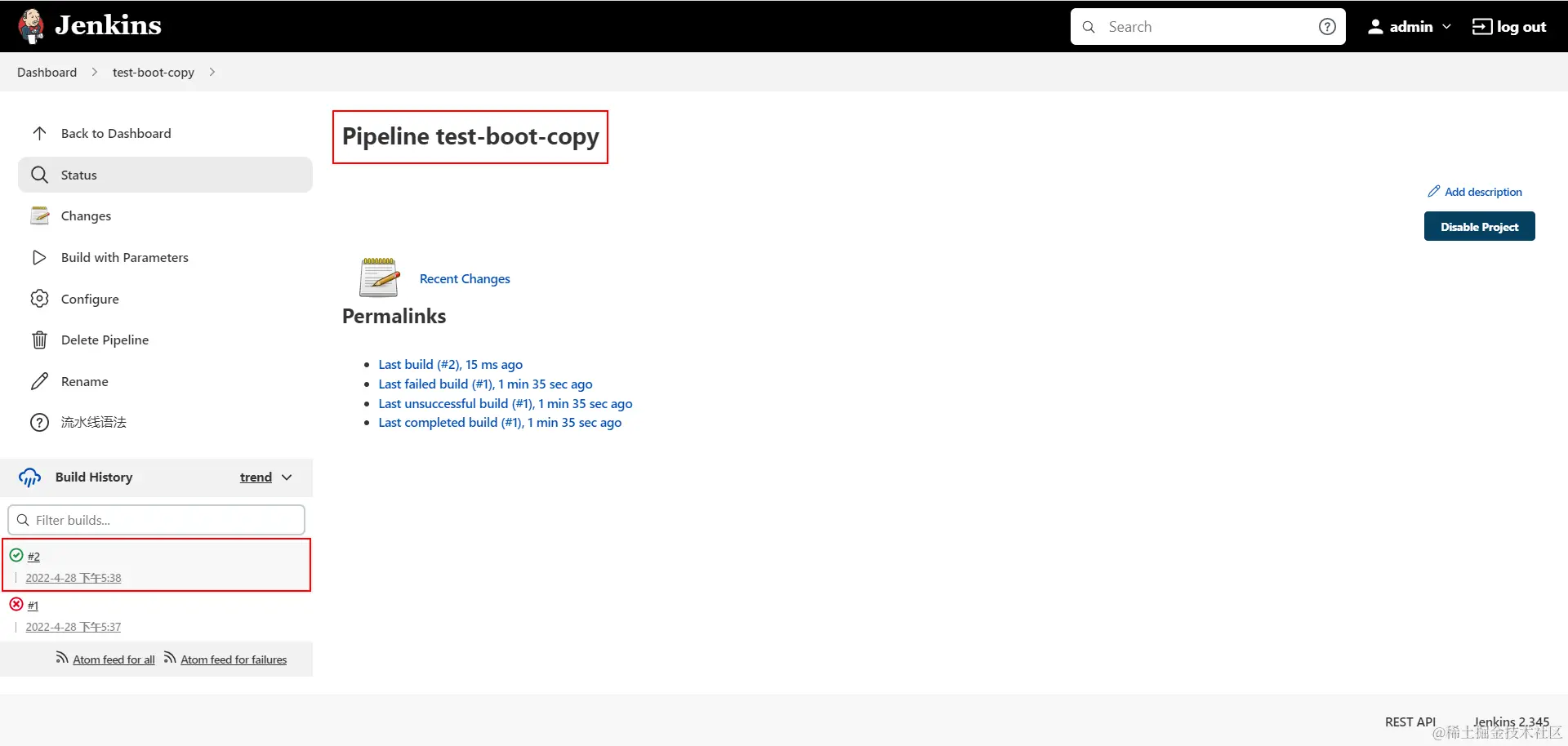
Task: Click the Rename pencil icon
Action: click(39, 381)
